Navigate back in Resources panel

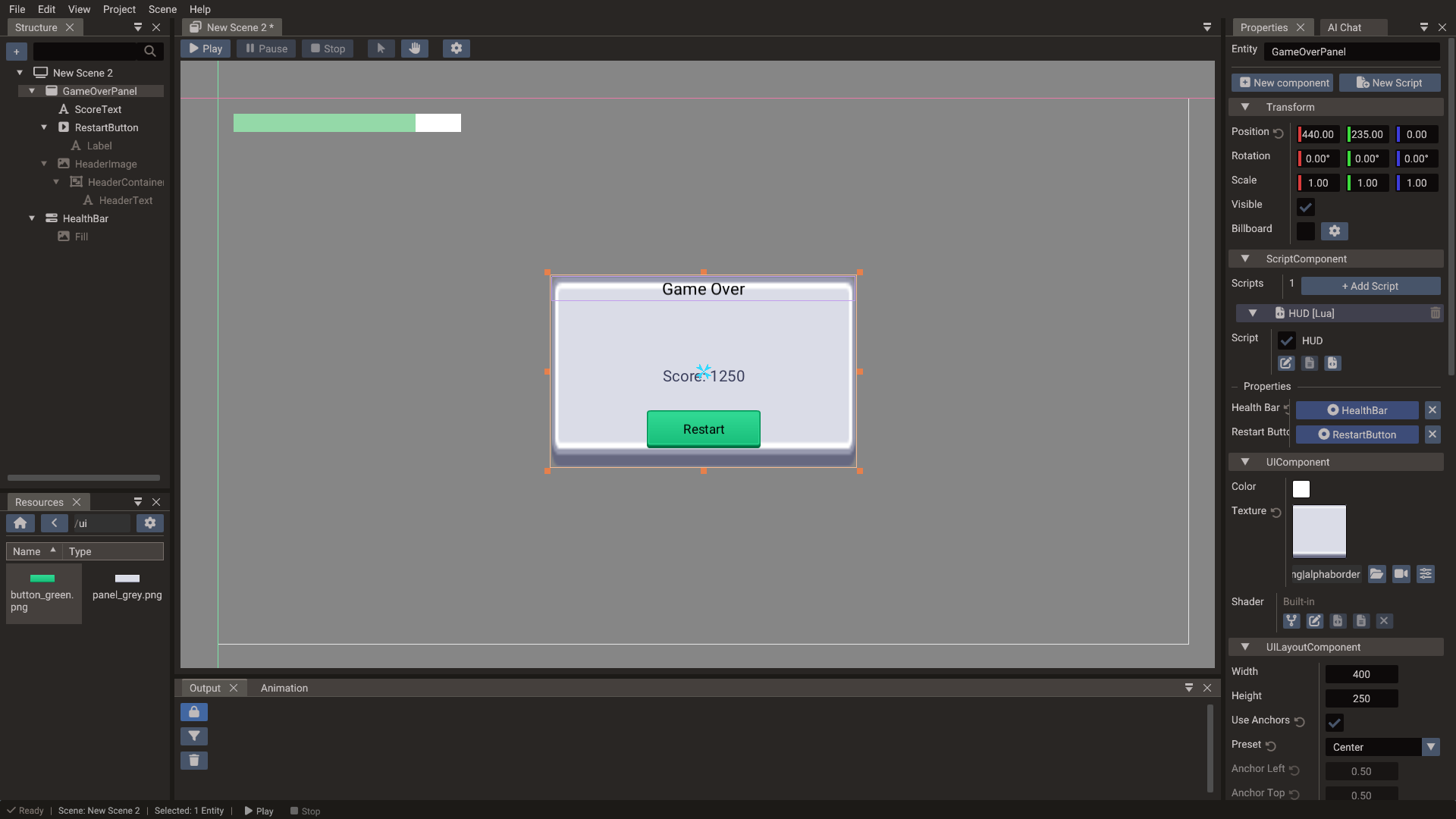pos(54,523)
